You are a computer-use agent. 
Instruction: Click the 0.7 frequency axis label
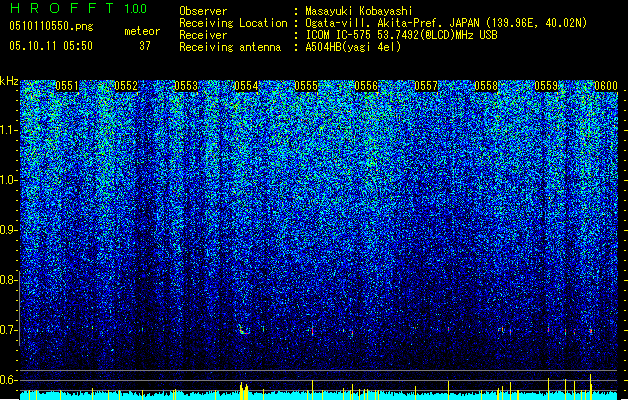(x=8, y=330)
